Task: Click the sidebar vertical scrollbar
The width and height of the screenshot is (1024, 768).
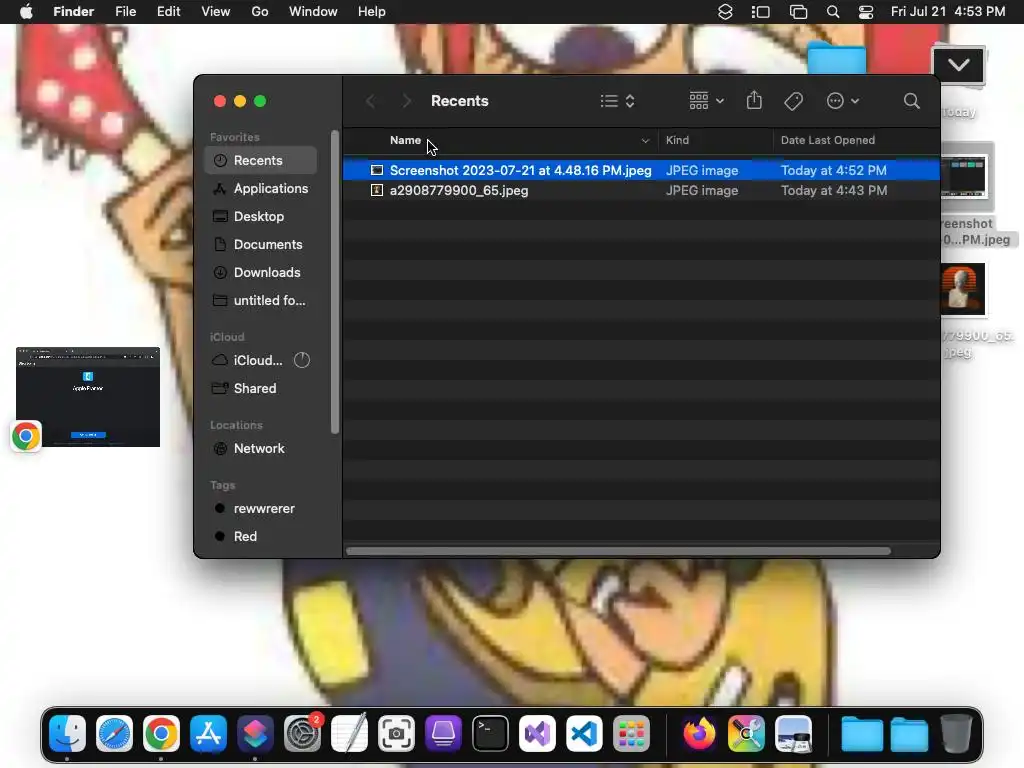Action: 335,282
